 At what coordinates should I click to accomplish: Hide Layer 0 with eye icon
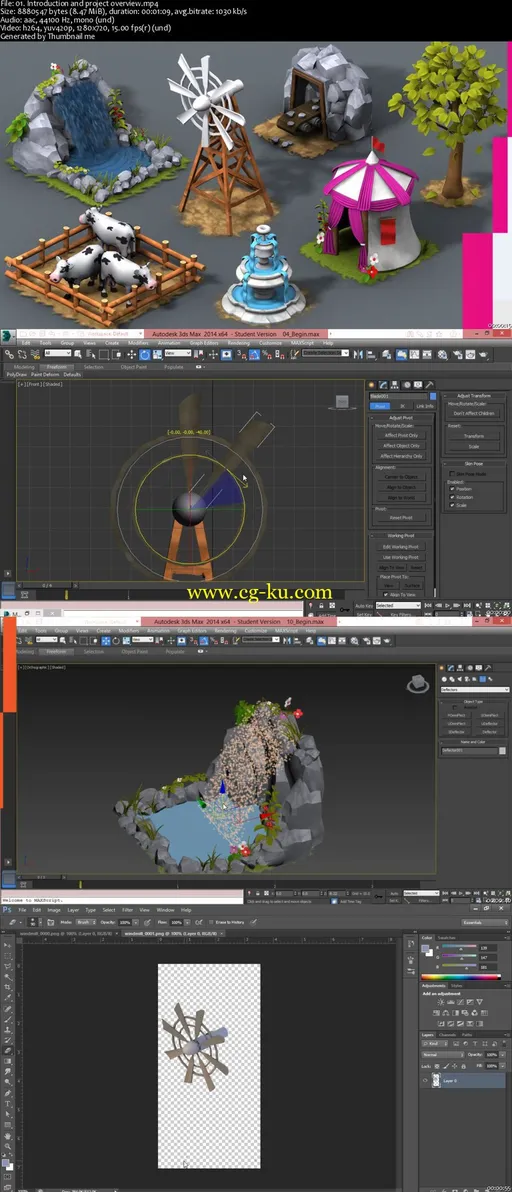click(x=425, y=1080)
